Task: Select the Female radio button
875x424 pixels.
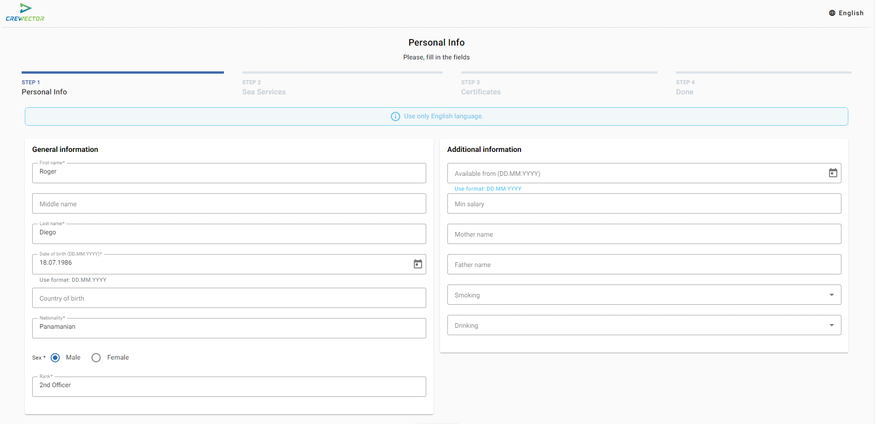Action: click(x=96, y=357)
